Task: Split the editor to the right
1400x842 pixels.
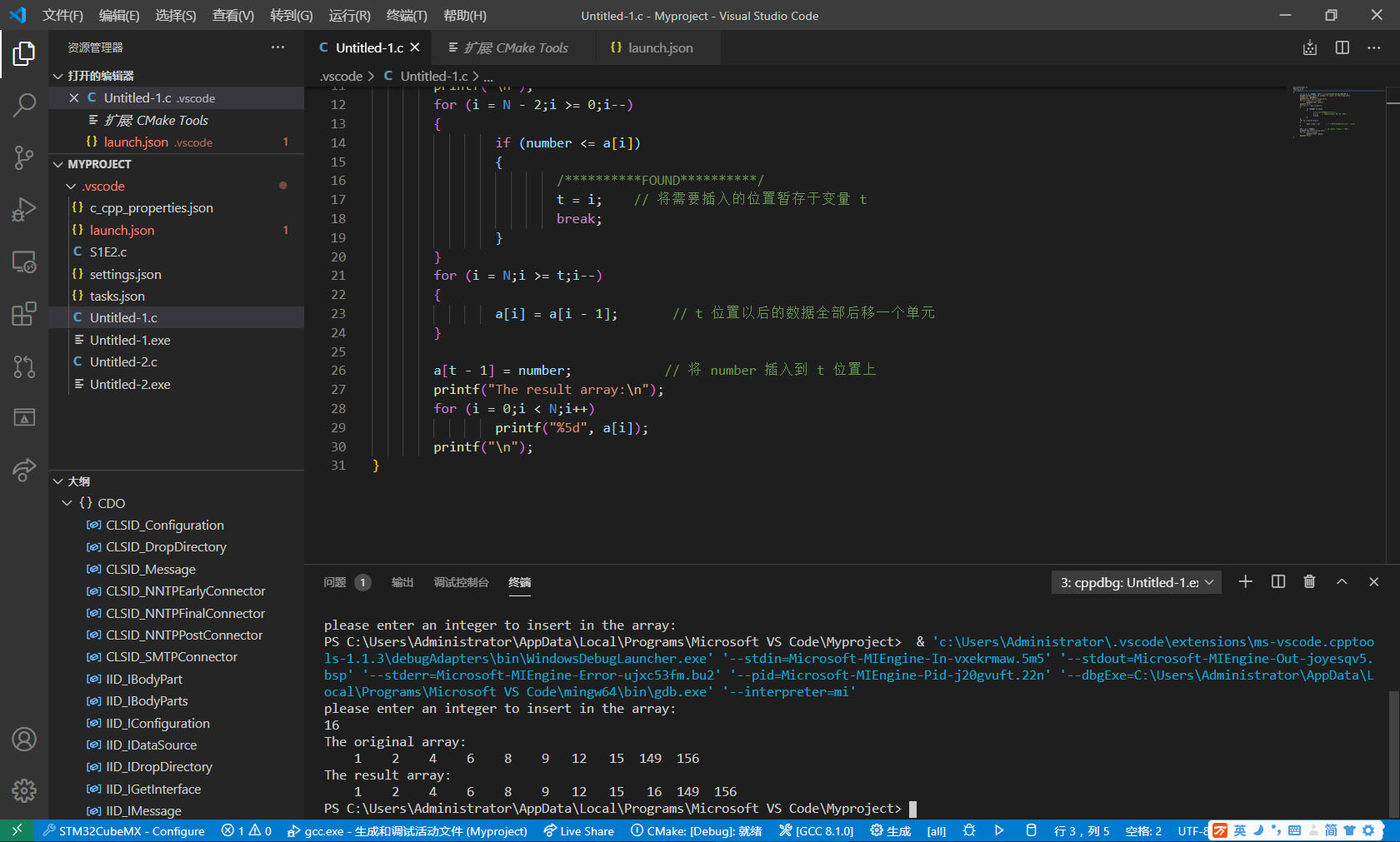Action: click(x=1342, y=48)
